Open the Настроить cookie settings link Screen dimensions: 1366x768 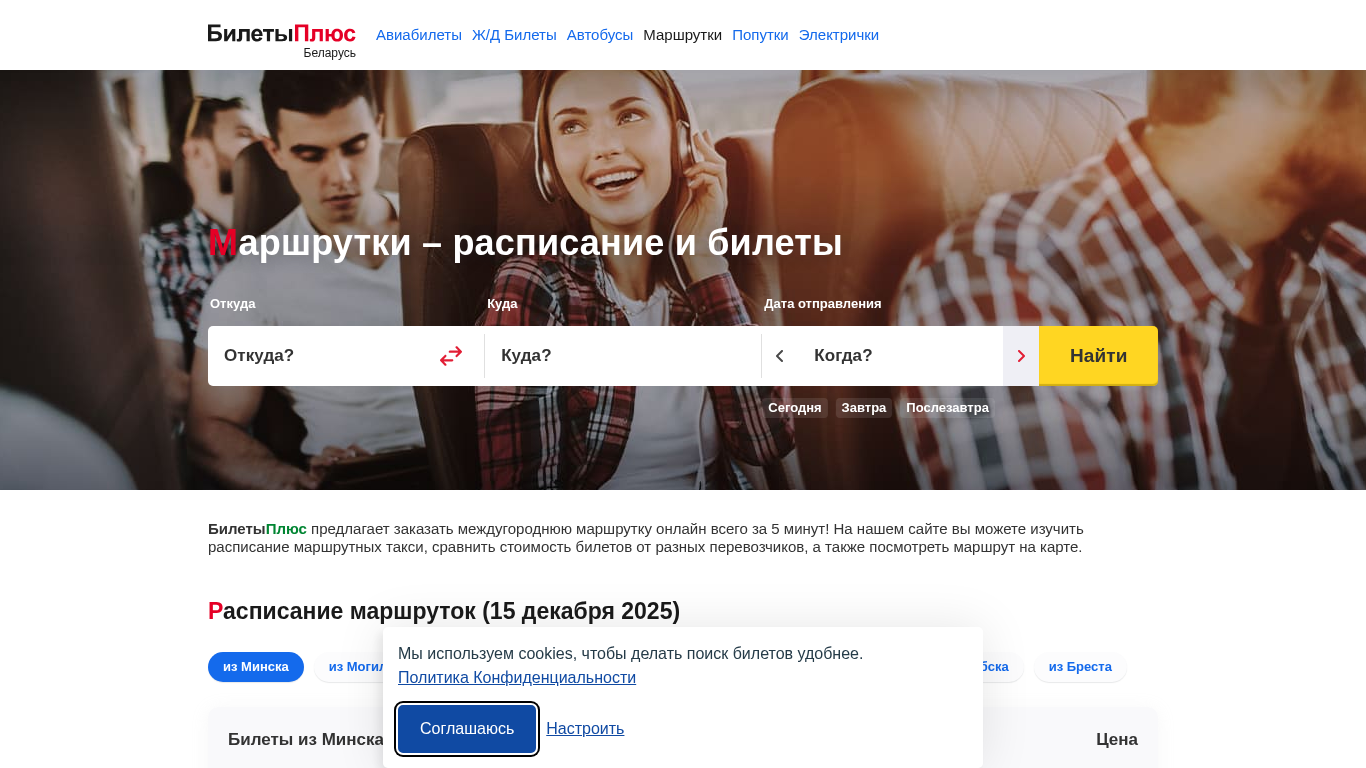[x=585, y=729]
